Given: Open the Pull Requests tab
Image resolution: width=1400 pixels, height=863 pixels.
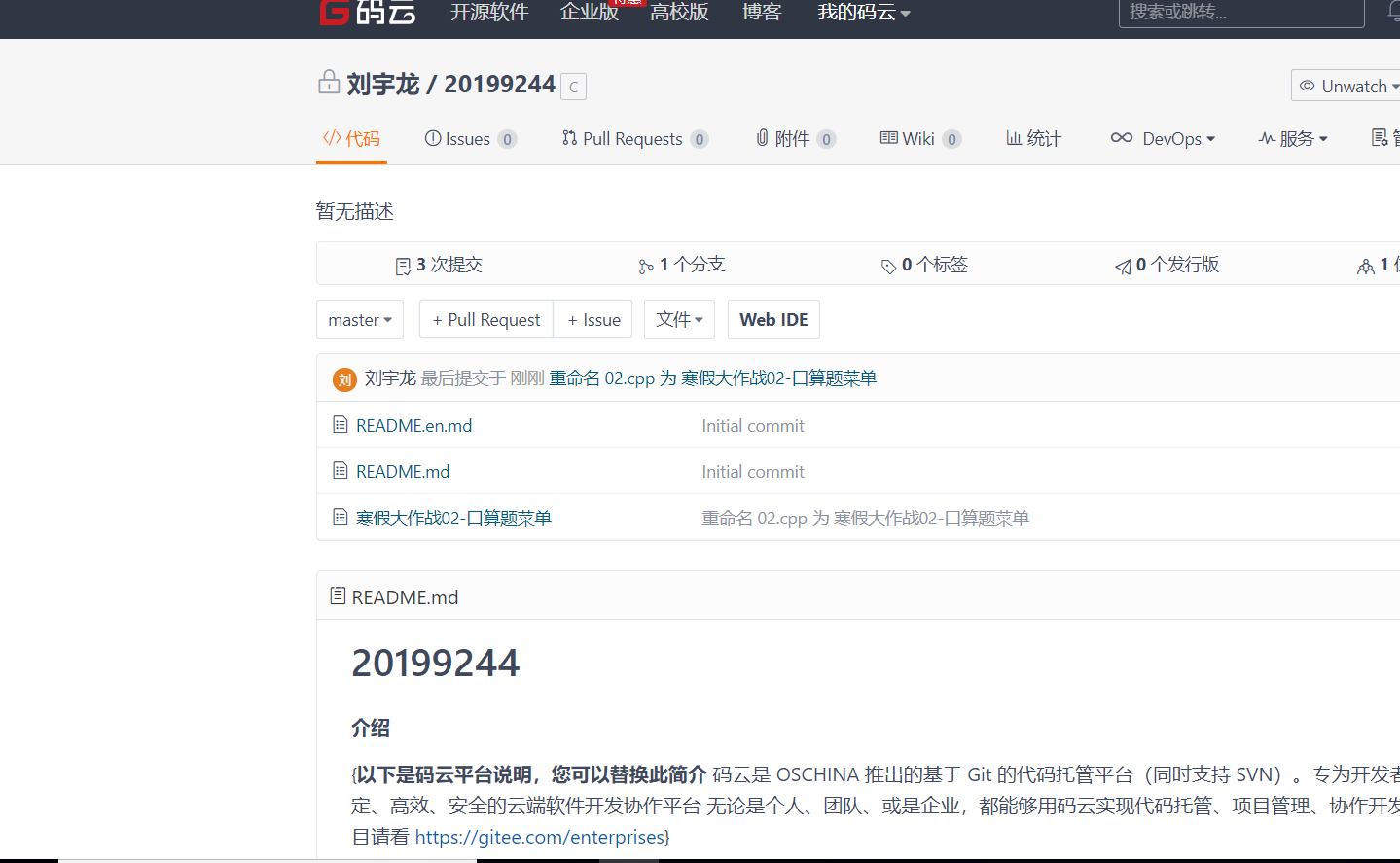Looking at the screenshot, I should 635,139.
